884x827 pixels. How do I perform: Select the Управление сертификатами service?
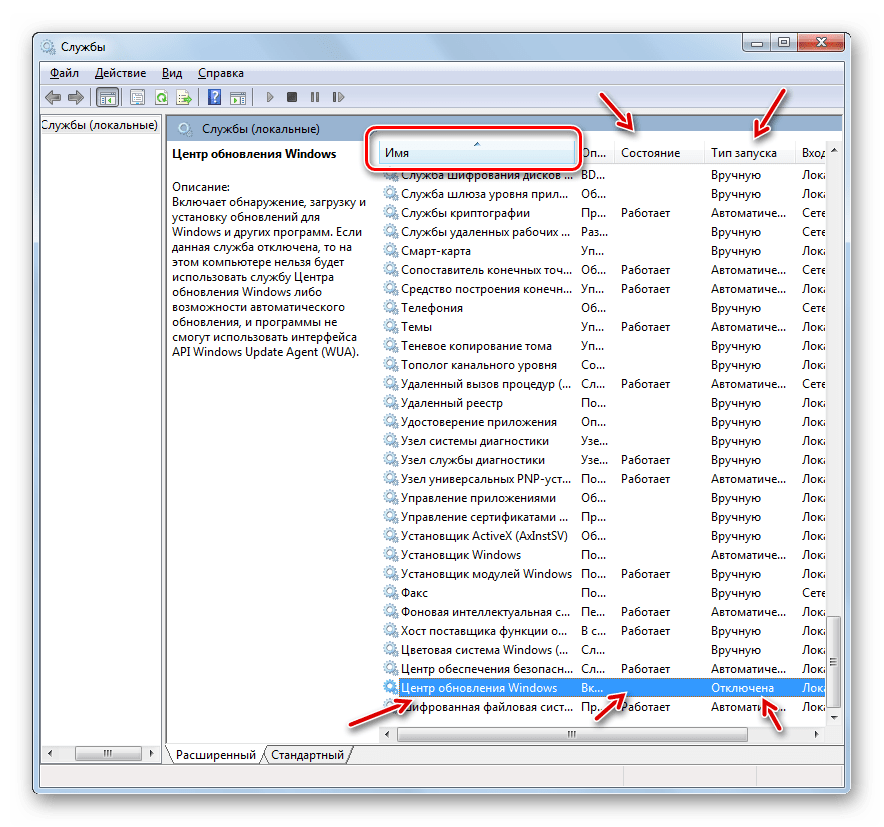pos(604,517)
